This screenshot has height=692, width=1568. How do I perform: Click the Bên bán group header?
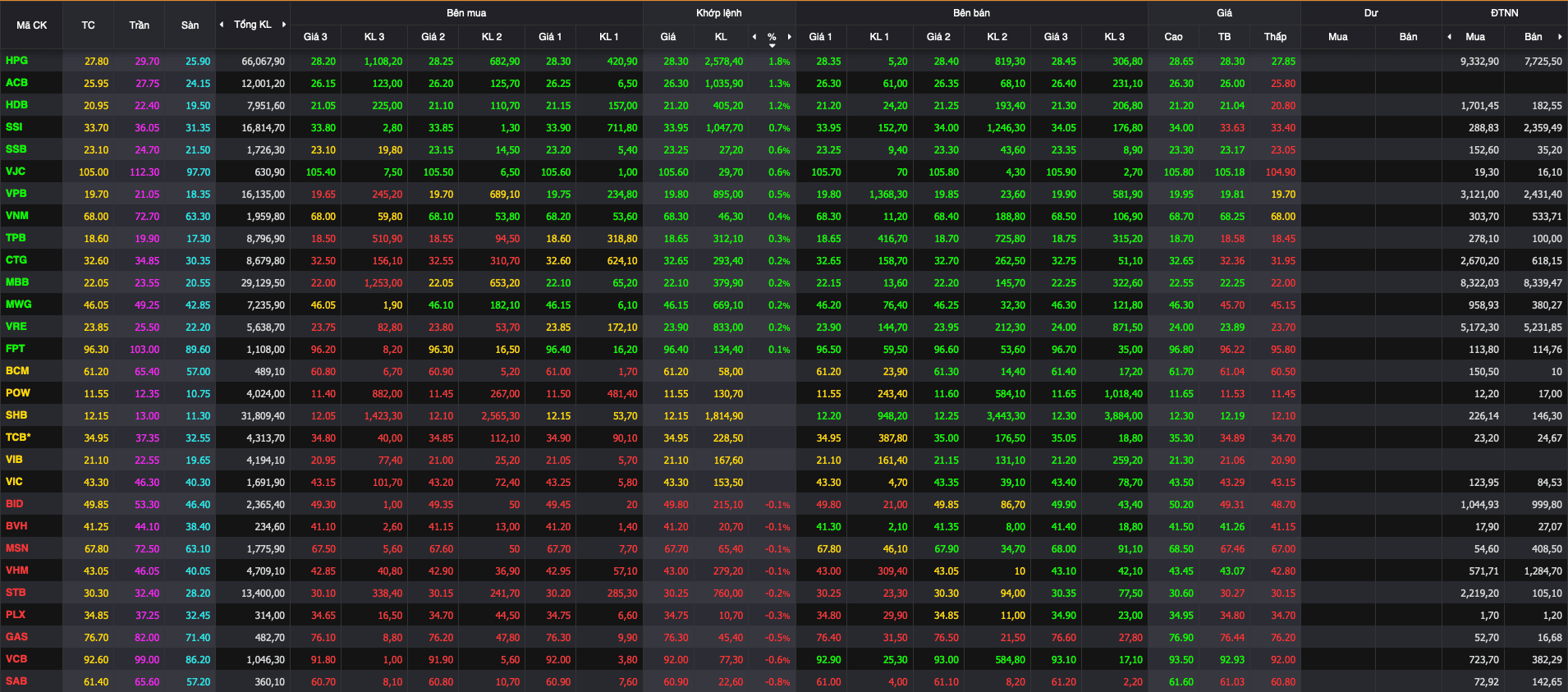(x=971, y=13)
